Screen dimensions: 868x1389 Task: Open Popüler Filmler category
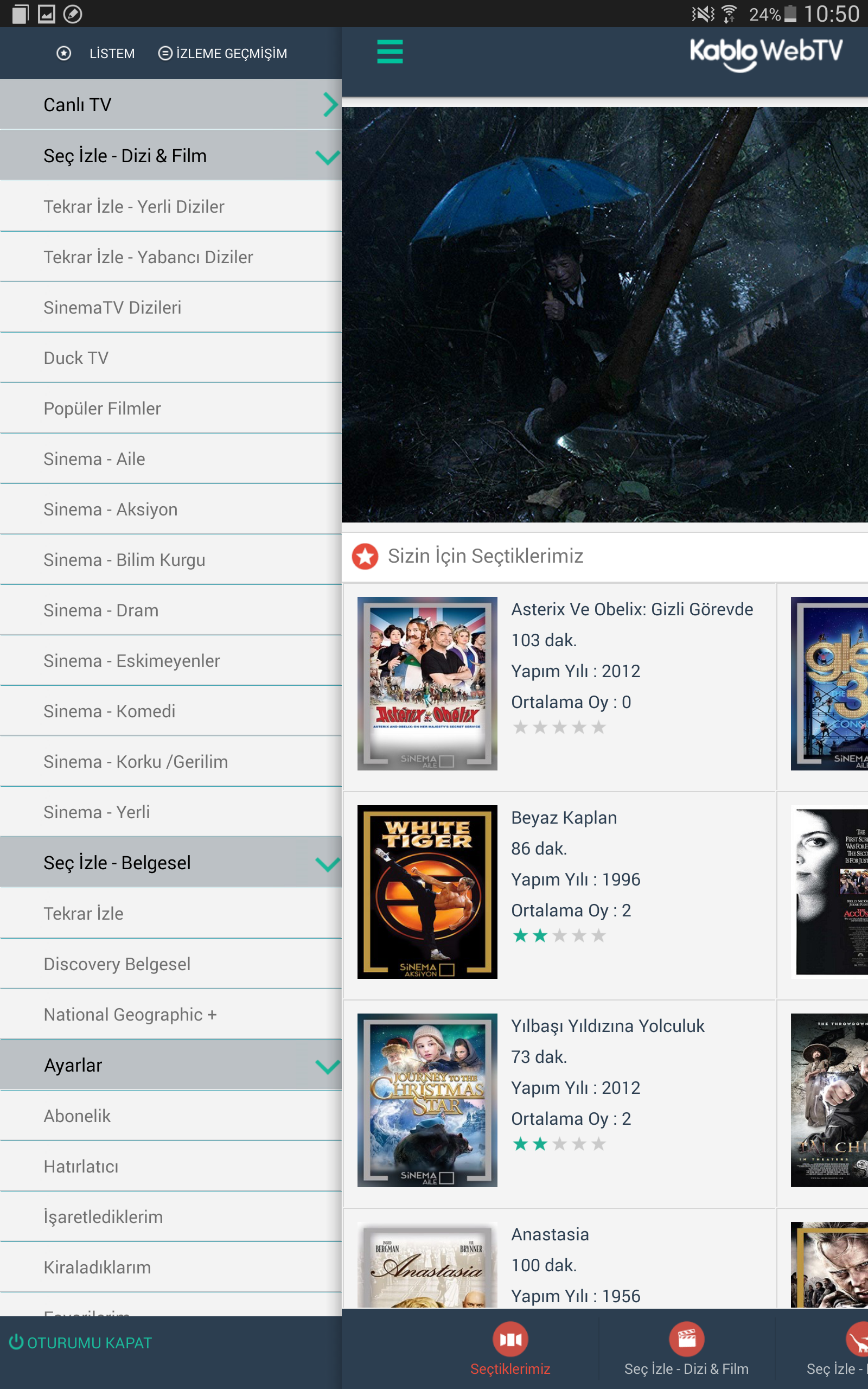click(171, 409)
